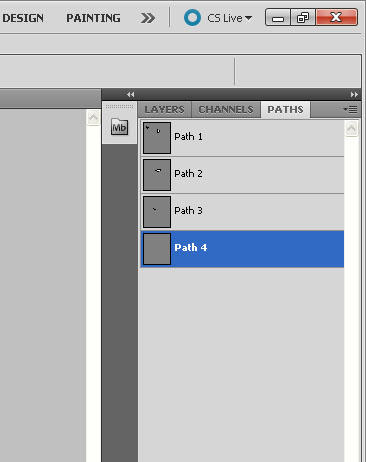Viewport: 366px width, 462px height.
Task: Click the Path 1 thumbnail
Action: [x=157, y=138]
